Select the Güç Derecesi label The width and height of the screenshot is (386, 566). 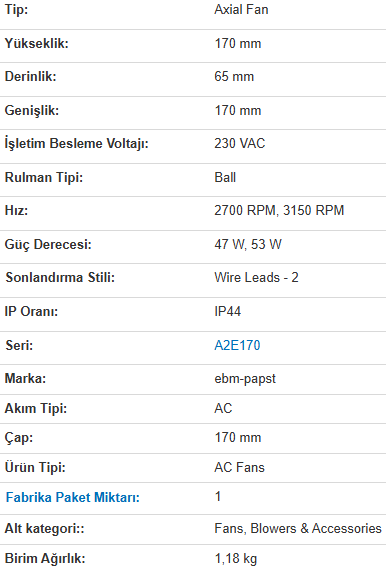click(x=48, y=244)
